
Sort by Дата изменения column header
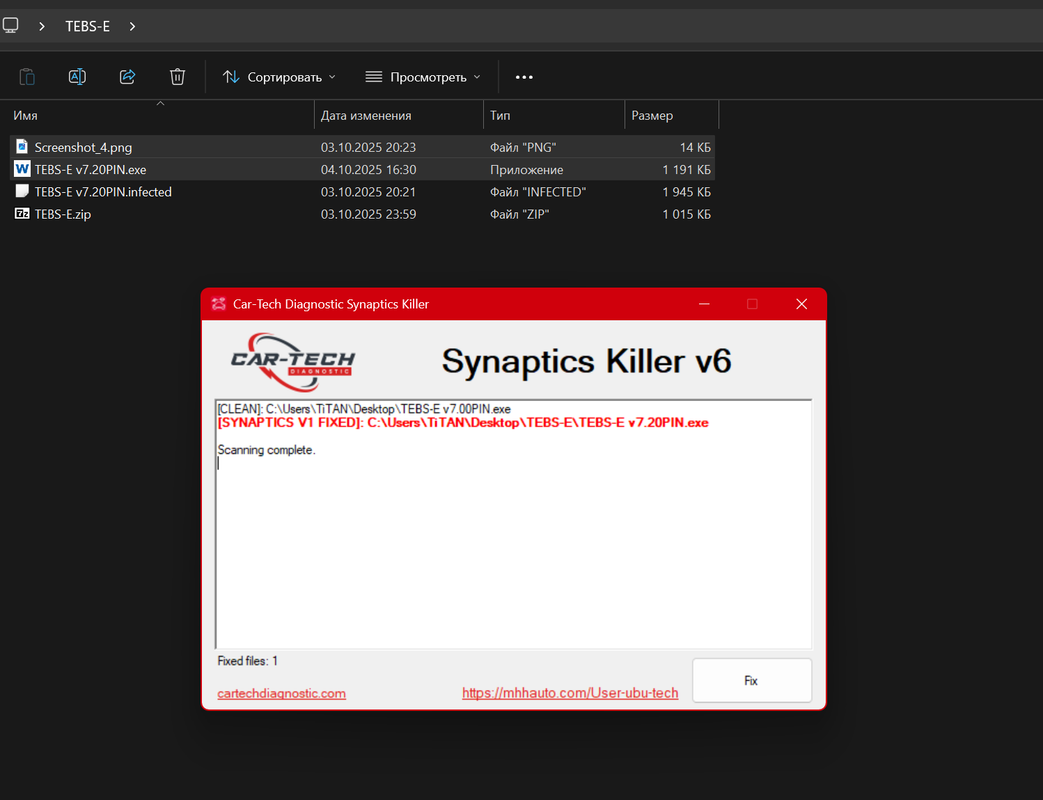[366, 116]
